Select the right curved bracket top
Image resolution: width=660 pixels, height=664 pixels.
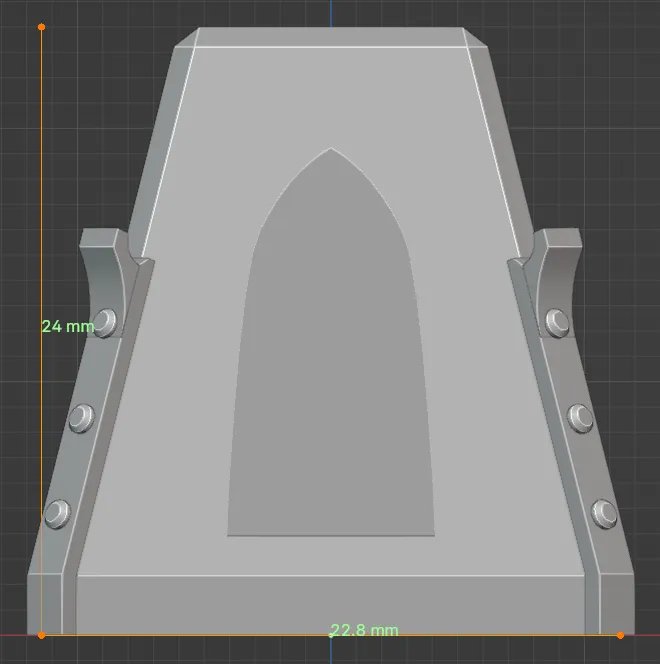click(557, 239)
